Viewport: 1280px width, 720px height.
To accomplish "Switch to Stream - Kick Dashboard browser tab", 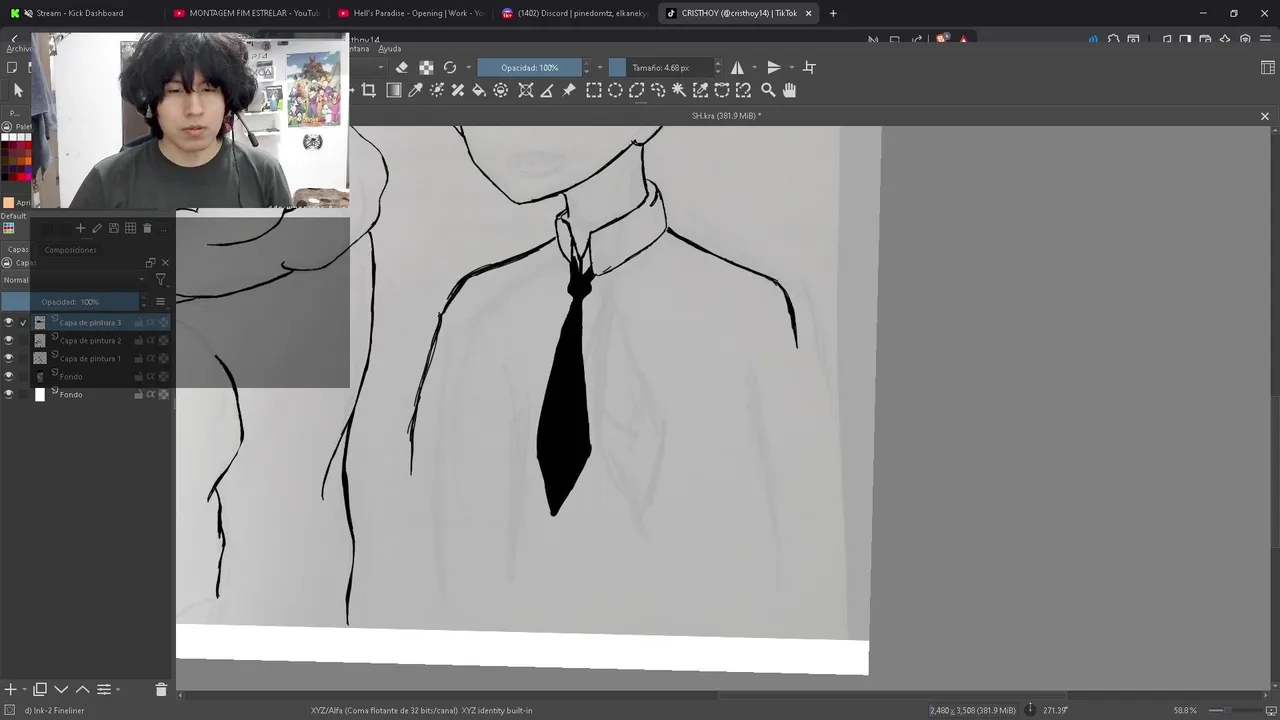I will [80, 13].
